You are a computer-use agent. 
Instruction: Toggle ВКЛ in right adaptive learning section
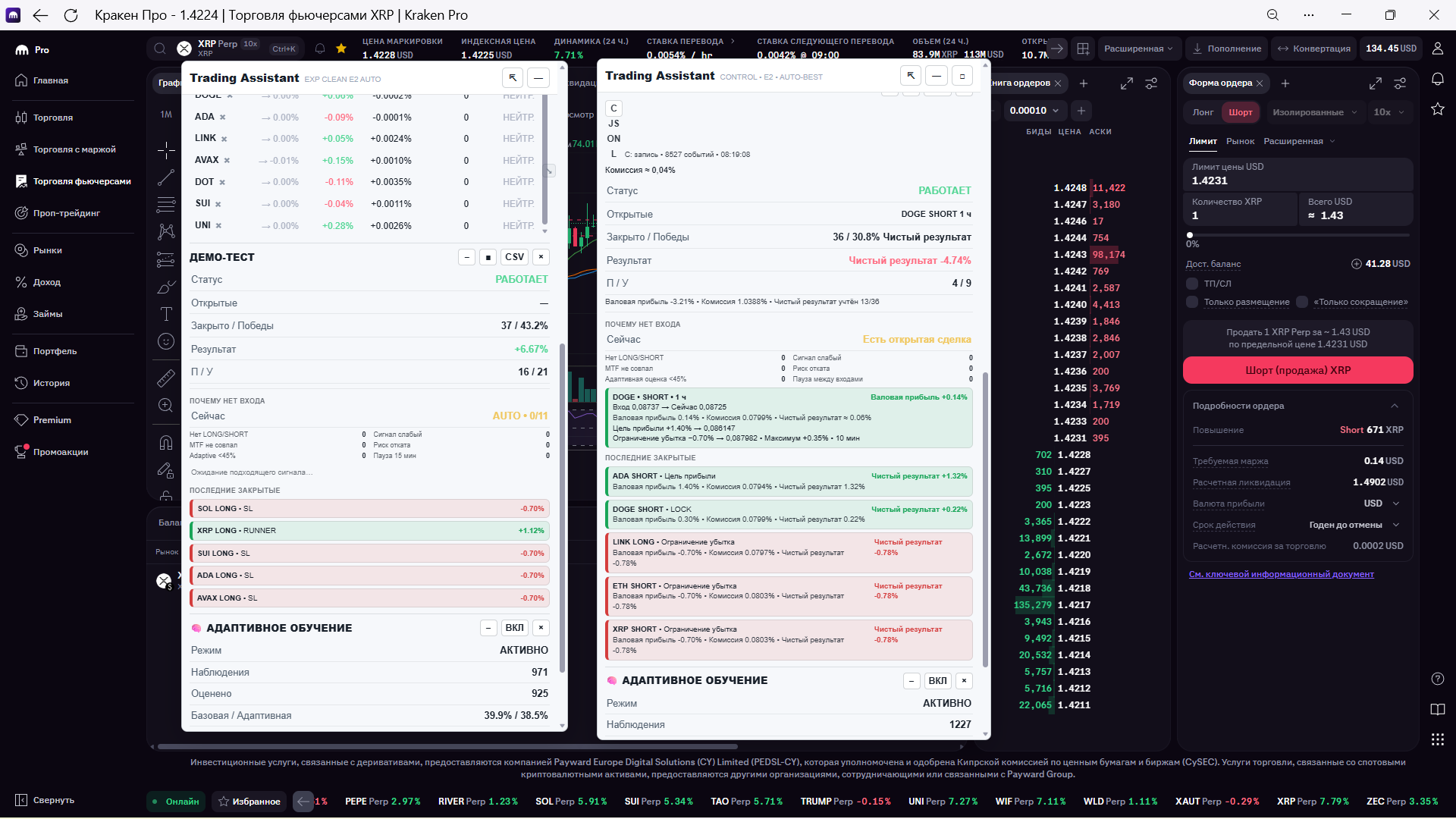[938, 681]
